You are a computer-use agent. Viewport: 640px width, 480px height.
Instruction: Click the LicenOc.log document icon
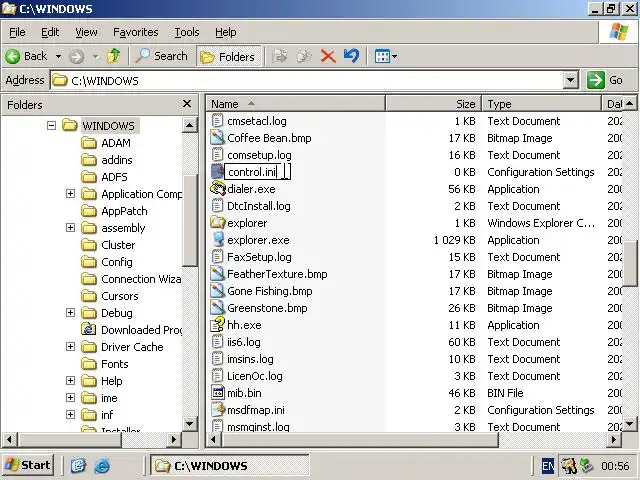218,376
